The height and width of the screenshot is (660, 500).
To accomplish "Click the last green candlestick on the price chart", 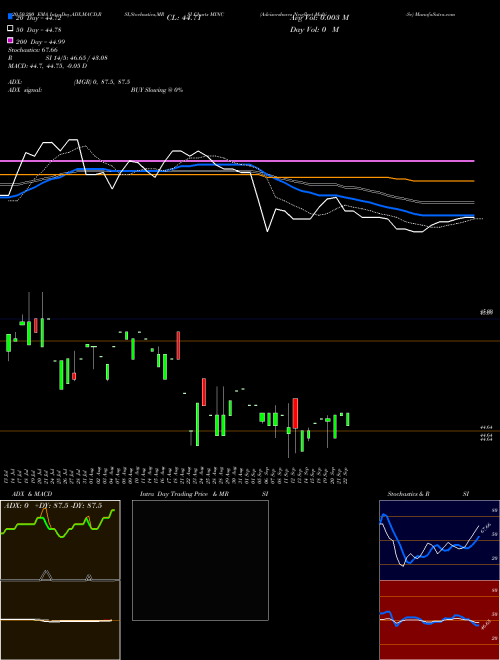I will 348,419.
